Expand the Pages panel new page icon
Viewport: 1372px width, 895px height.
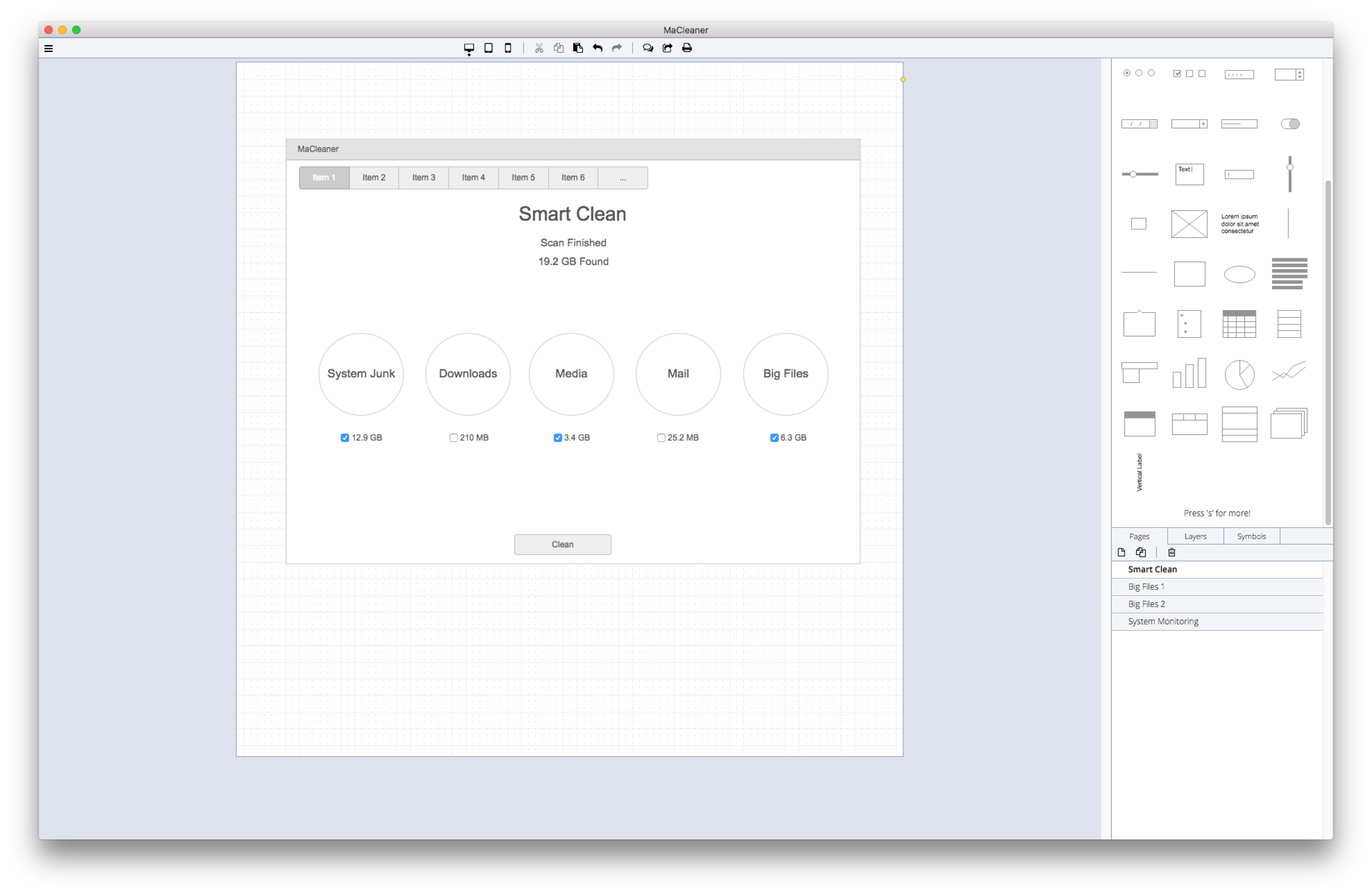pyautogui.click(x=1122, y=553)
